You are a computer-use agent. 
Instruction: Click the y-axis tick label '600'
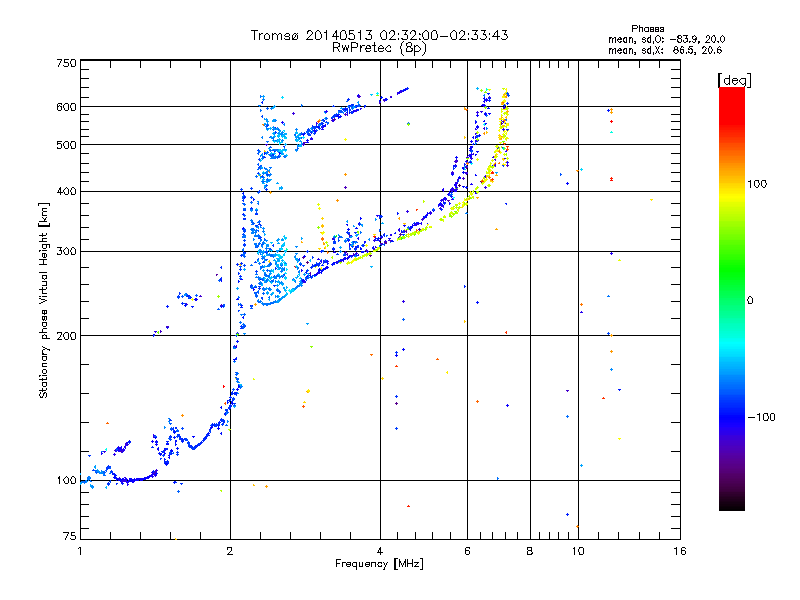pyautogui.click(x=66, y=107)
